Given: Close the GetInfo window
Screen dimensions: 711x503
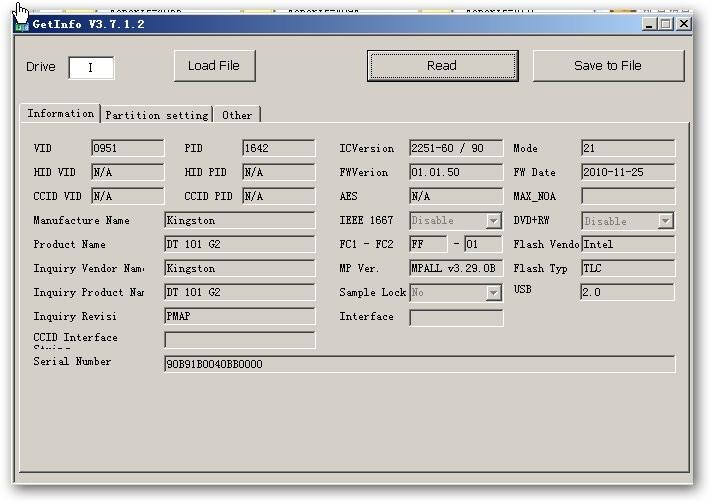Looking at the screenshot, I should click(684, 24).
